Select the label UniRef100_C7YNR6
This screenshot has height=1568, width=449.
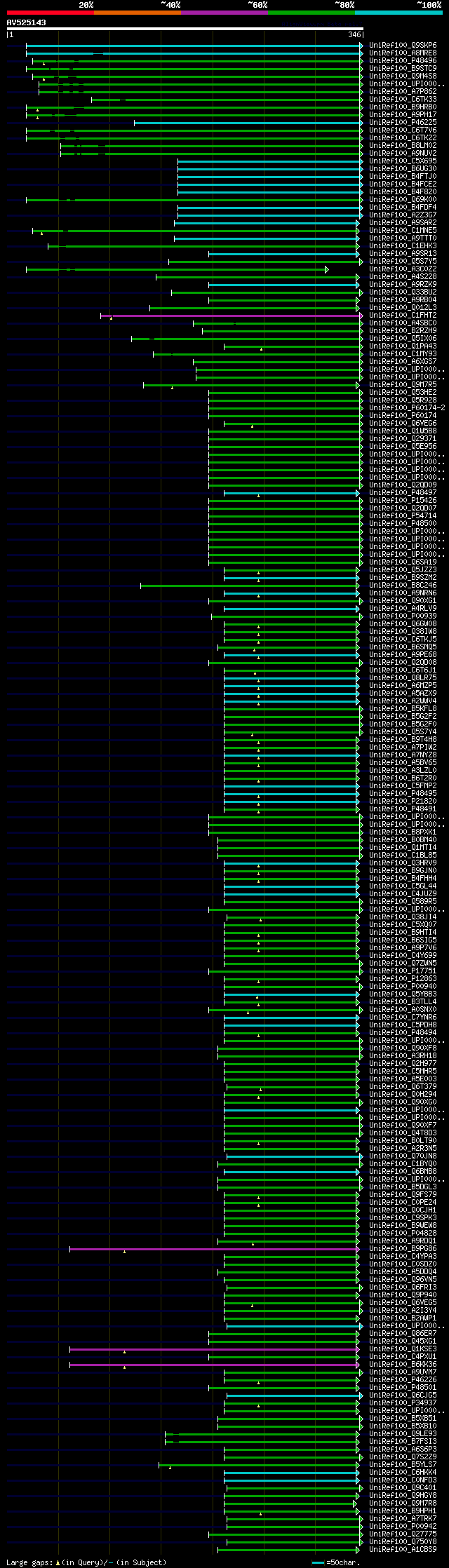403,1018
